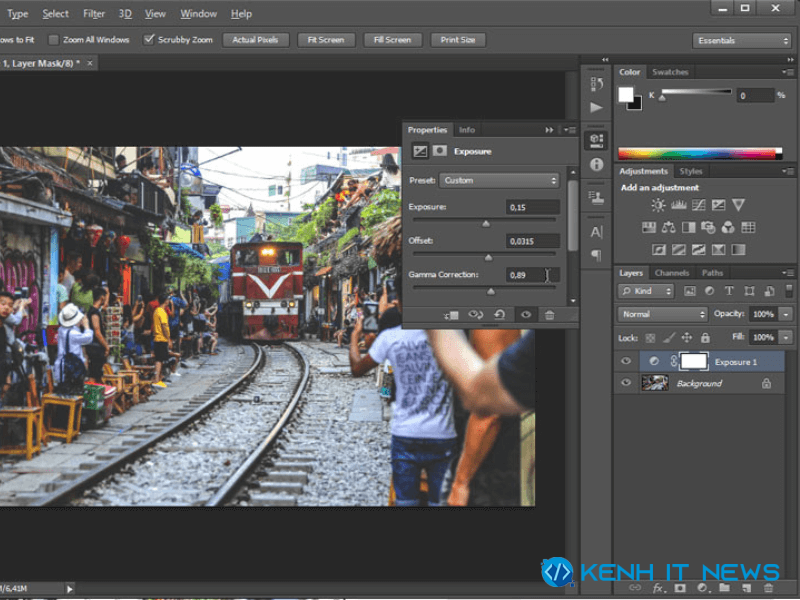
Task: Open the Character panel icon
Action: (596, 232)
